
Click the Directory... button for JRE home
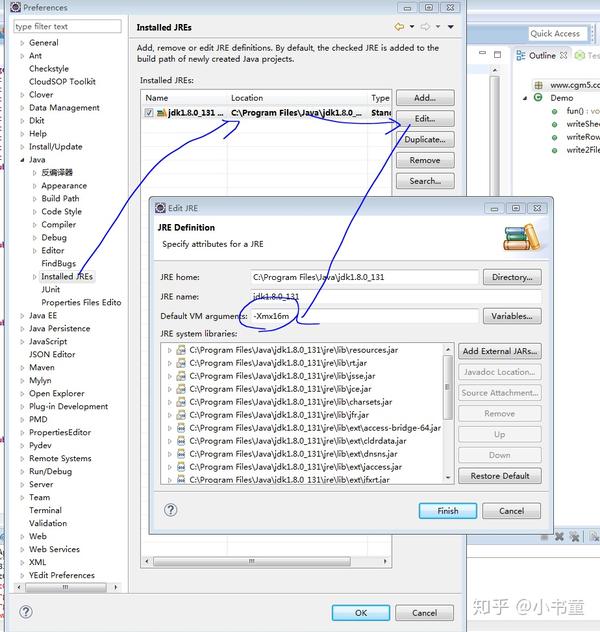point(512,277)
